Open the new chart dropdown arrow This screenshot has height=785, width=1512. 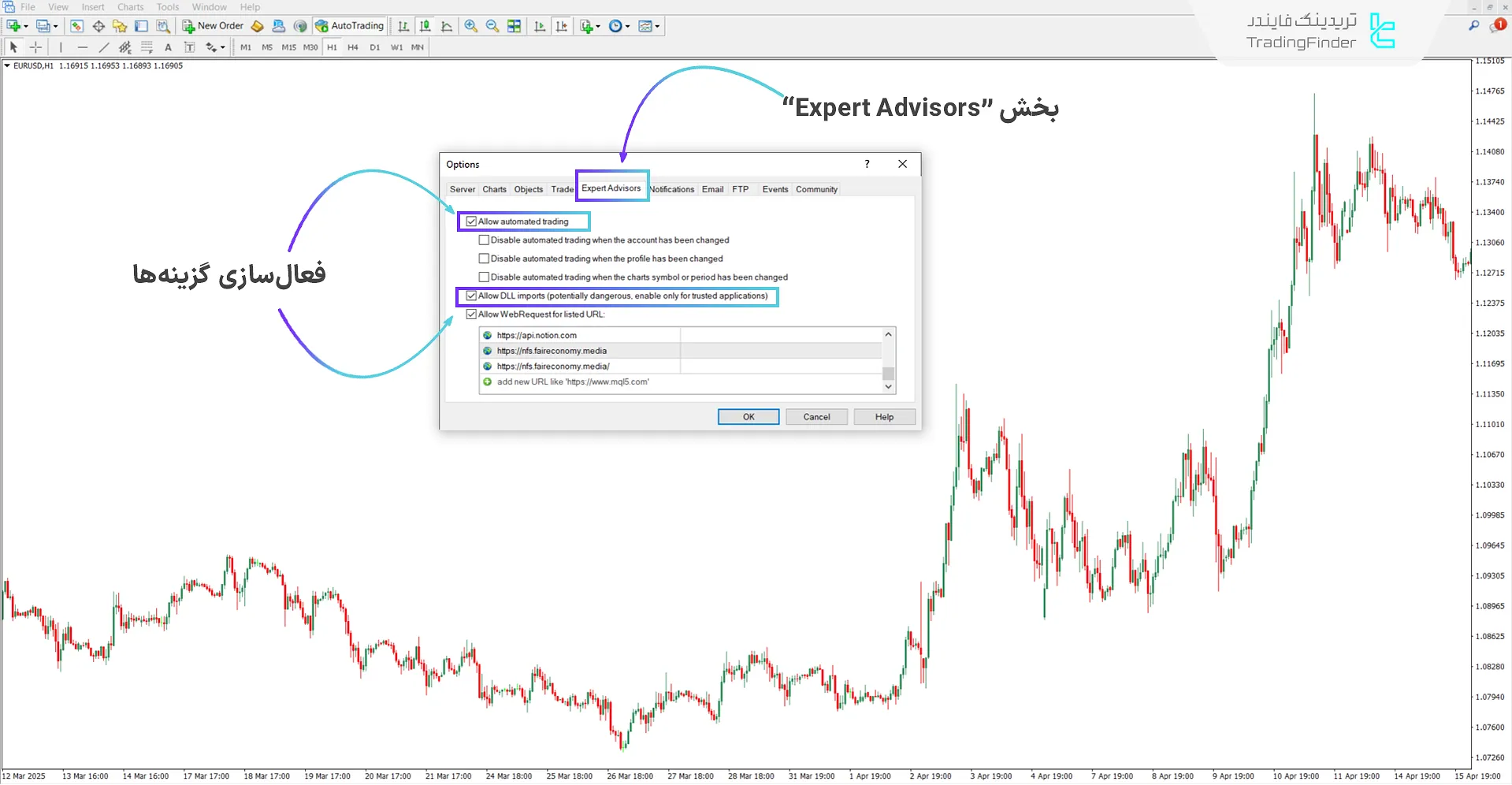coord(26,26)
